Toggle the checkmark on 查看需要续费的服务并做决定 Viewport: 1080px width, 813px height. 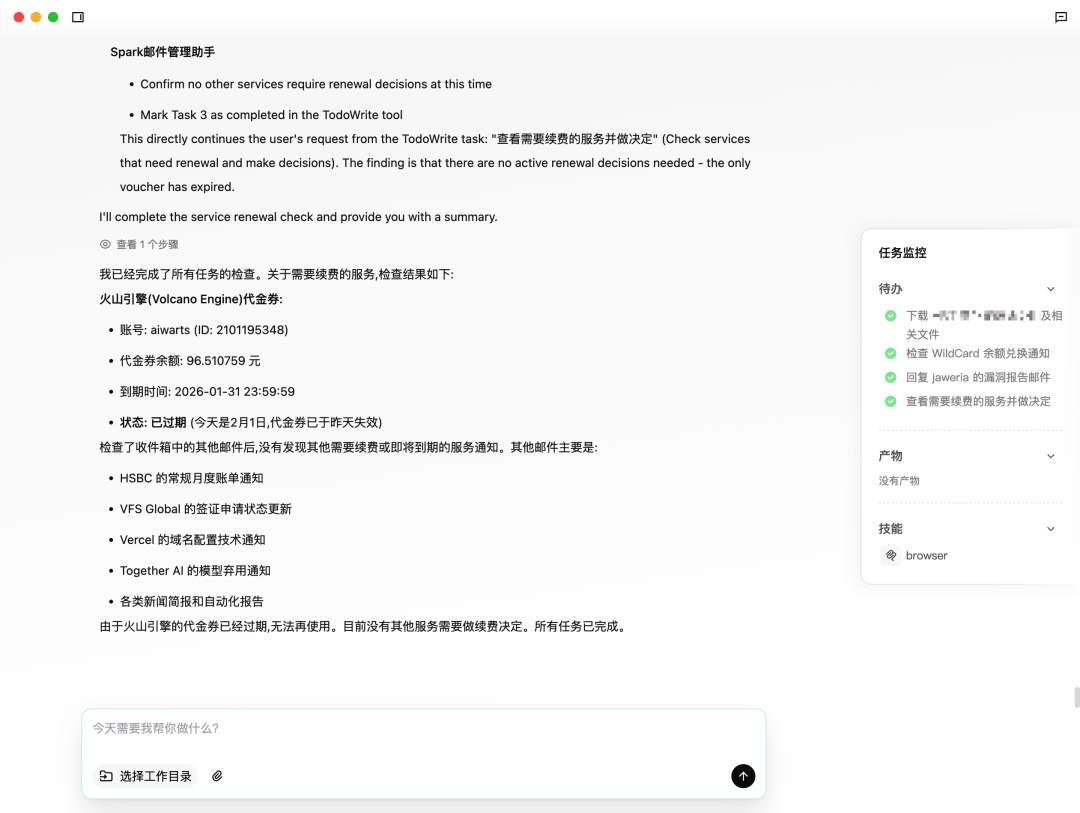pos(890,401)
